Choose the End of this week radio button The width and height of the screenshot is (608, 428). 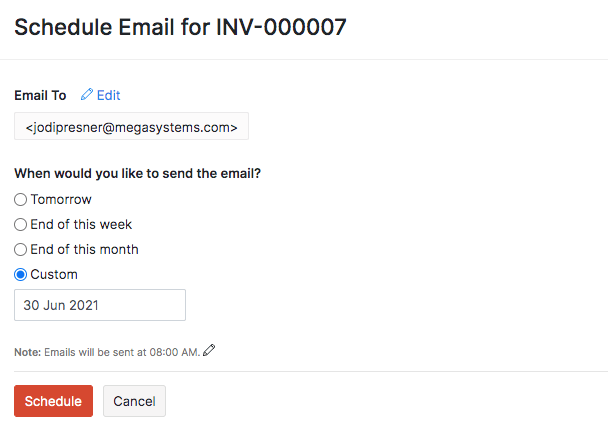pos(21,225)
